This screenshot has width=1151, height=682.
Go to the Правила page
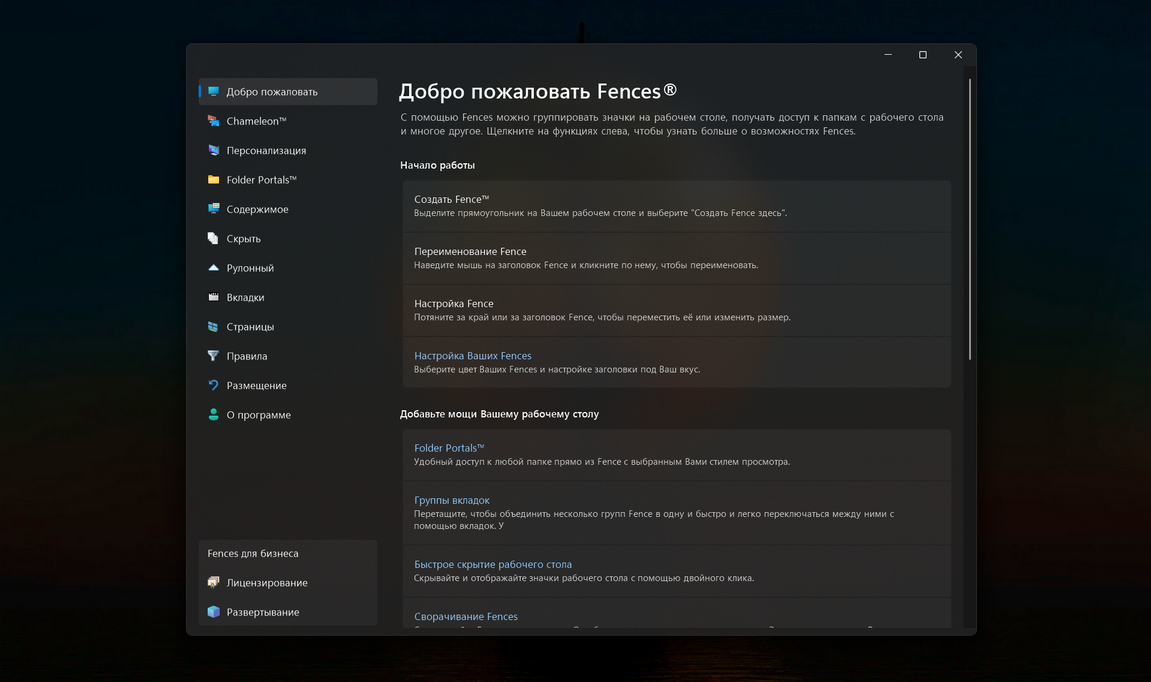coord(288,356)
